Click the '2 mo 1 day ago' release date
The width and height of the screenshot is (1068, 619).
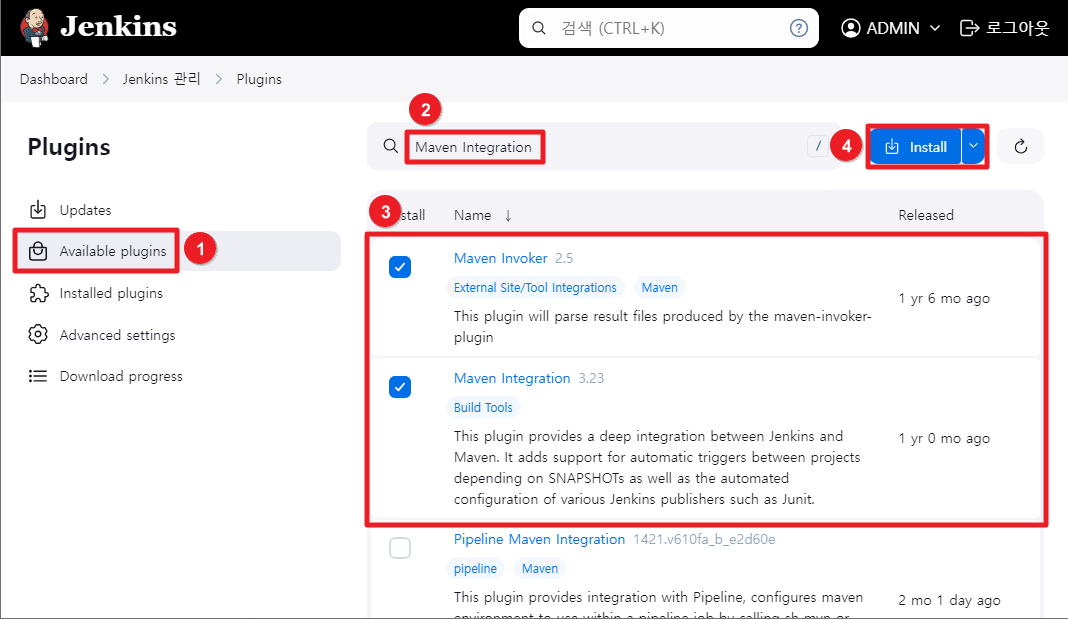pyautogui.click(x=949, y=600)
